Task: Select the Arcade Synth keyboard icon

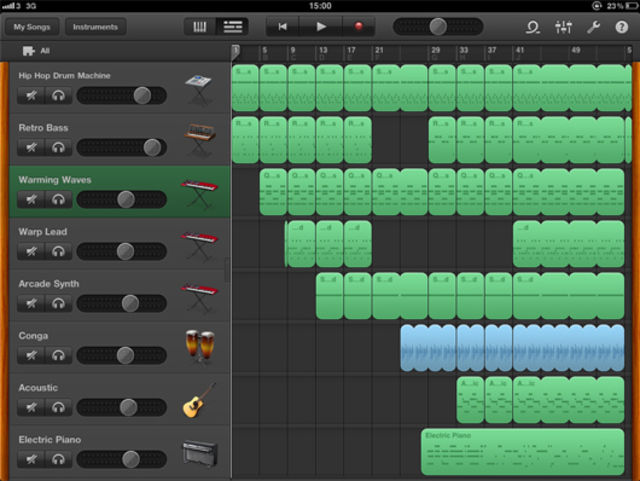Action: [199, 297]
